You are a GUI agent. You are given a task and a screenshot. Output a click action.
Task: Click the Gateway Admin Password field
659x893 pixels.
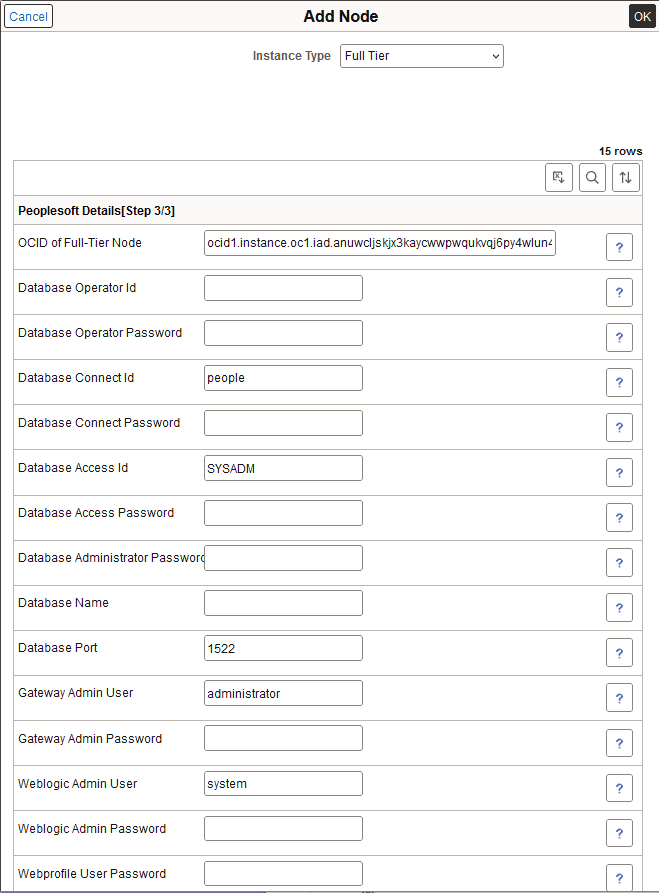click(x=283, y=738)
